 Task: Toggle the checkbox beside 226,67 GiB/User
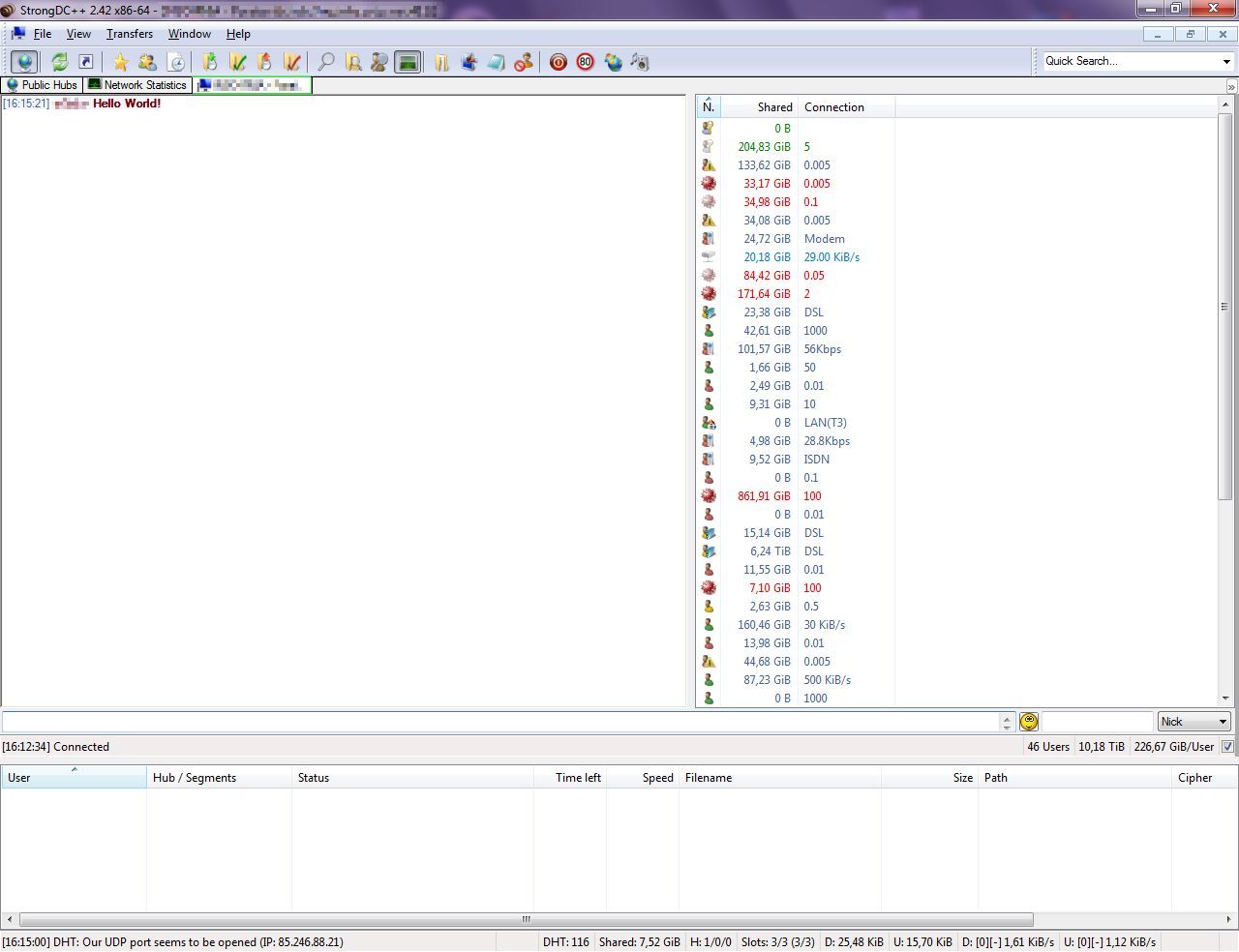(1227, 747)
